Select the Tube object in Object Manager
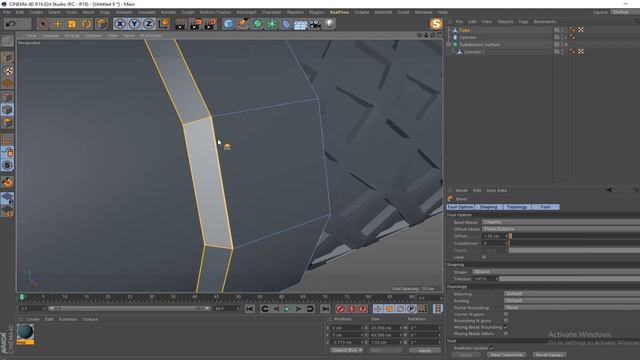 pyautogui.click(x=464, y=30)
